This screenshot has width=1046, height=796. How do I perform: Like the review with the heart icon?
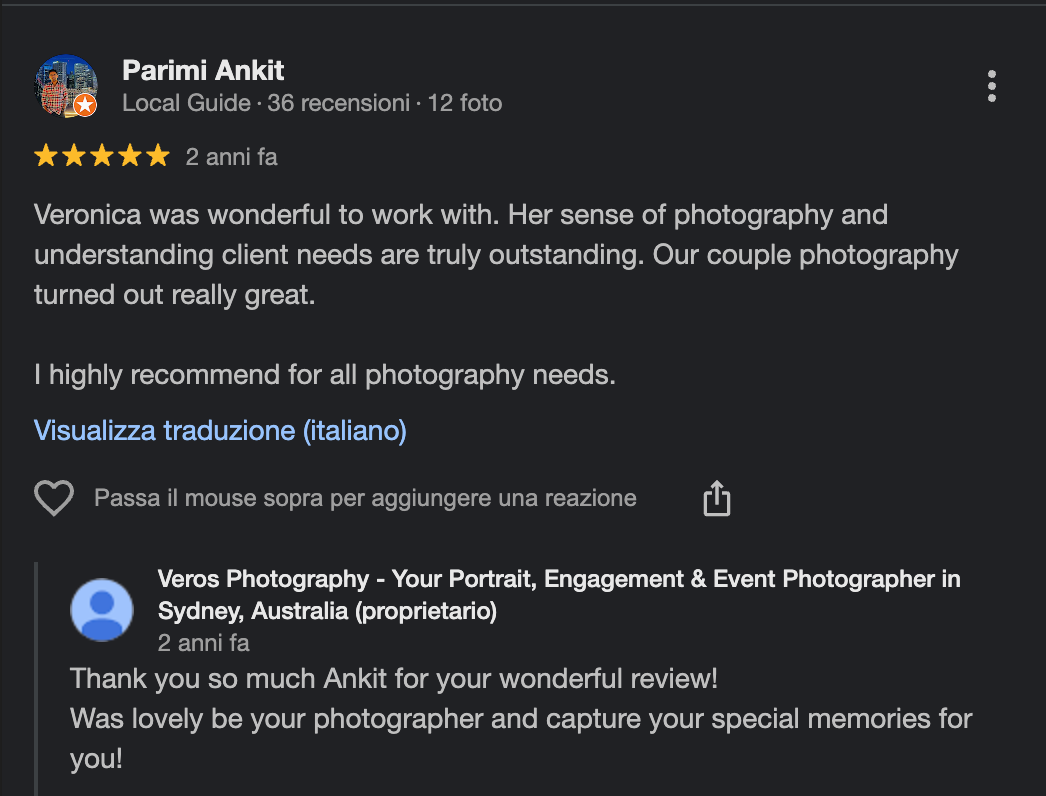(54, 498)
